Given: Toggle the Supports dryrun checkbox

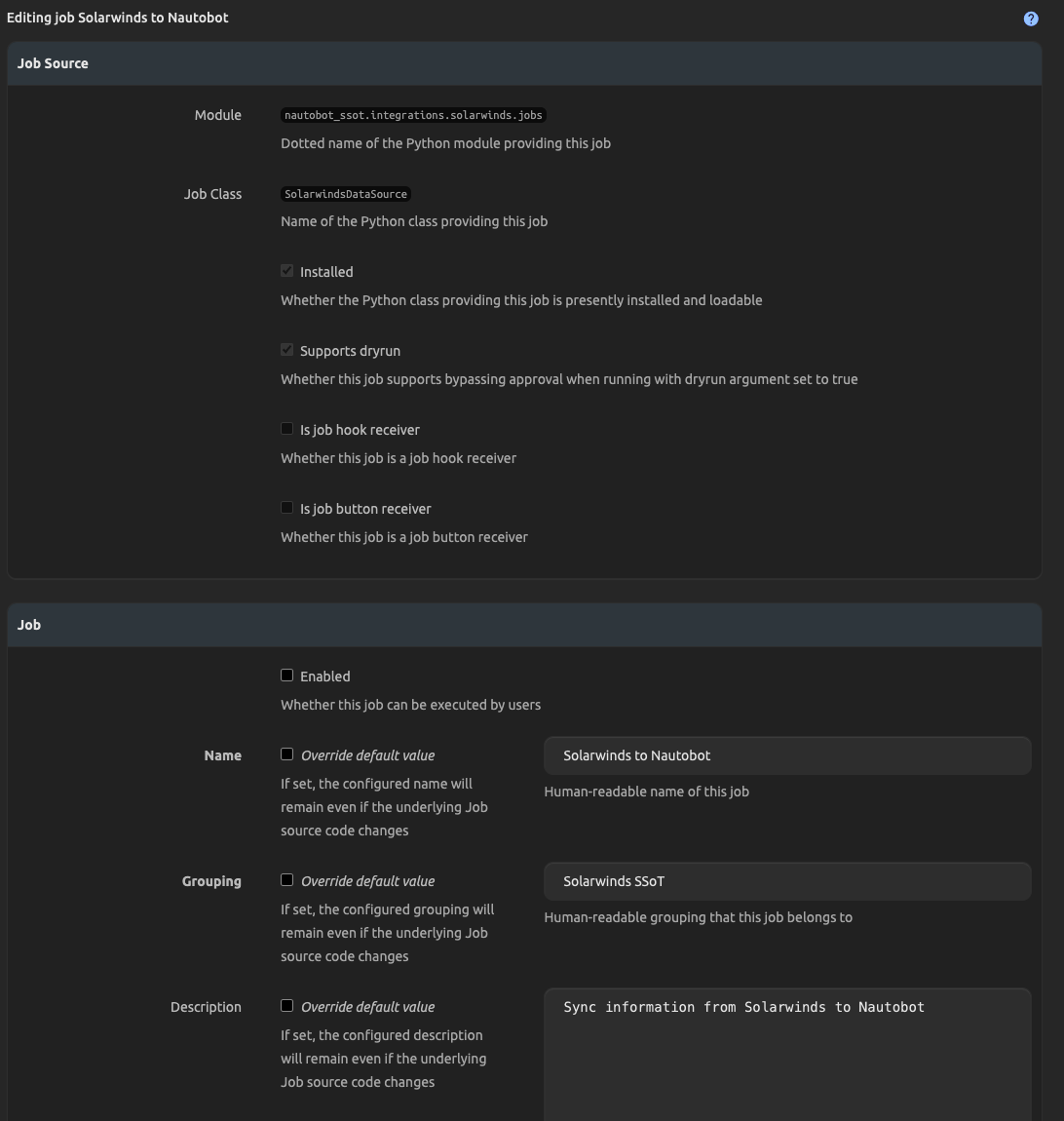Looking at the screenshot, I should pyautogui.click(x=287, y=350).
